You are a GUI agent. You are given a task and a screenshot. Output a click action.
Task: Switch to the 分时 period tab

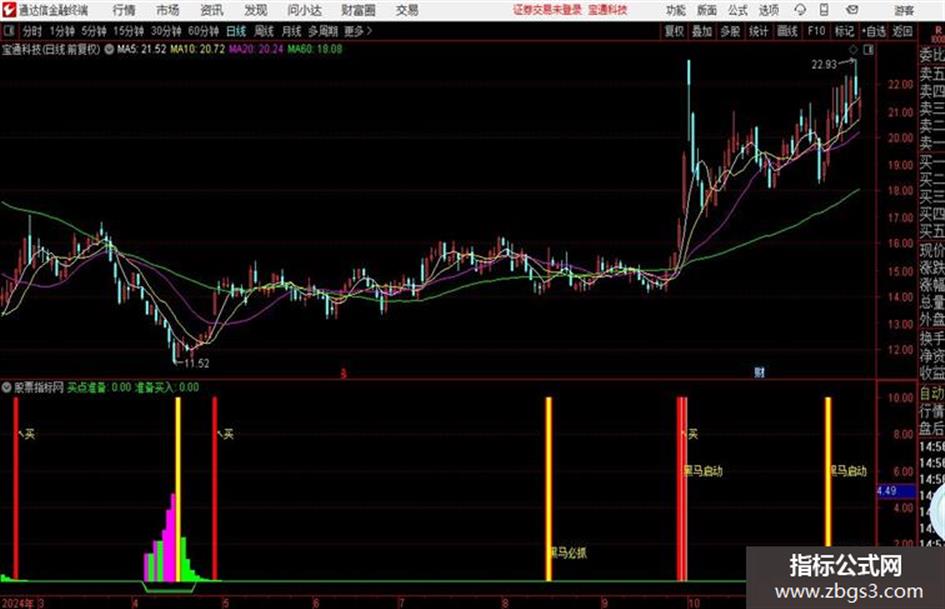[32, 31]
